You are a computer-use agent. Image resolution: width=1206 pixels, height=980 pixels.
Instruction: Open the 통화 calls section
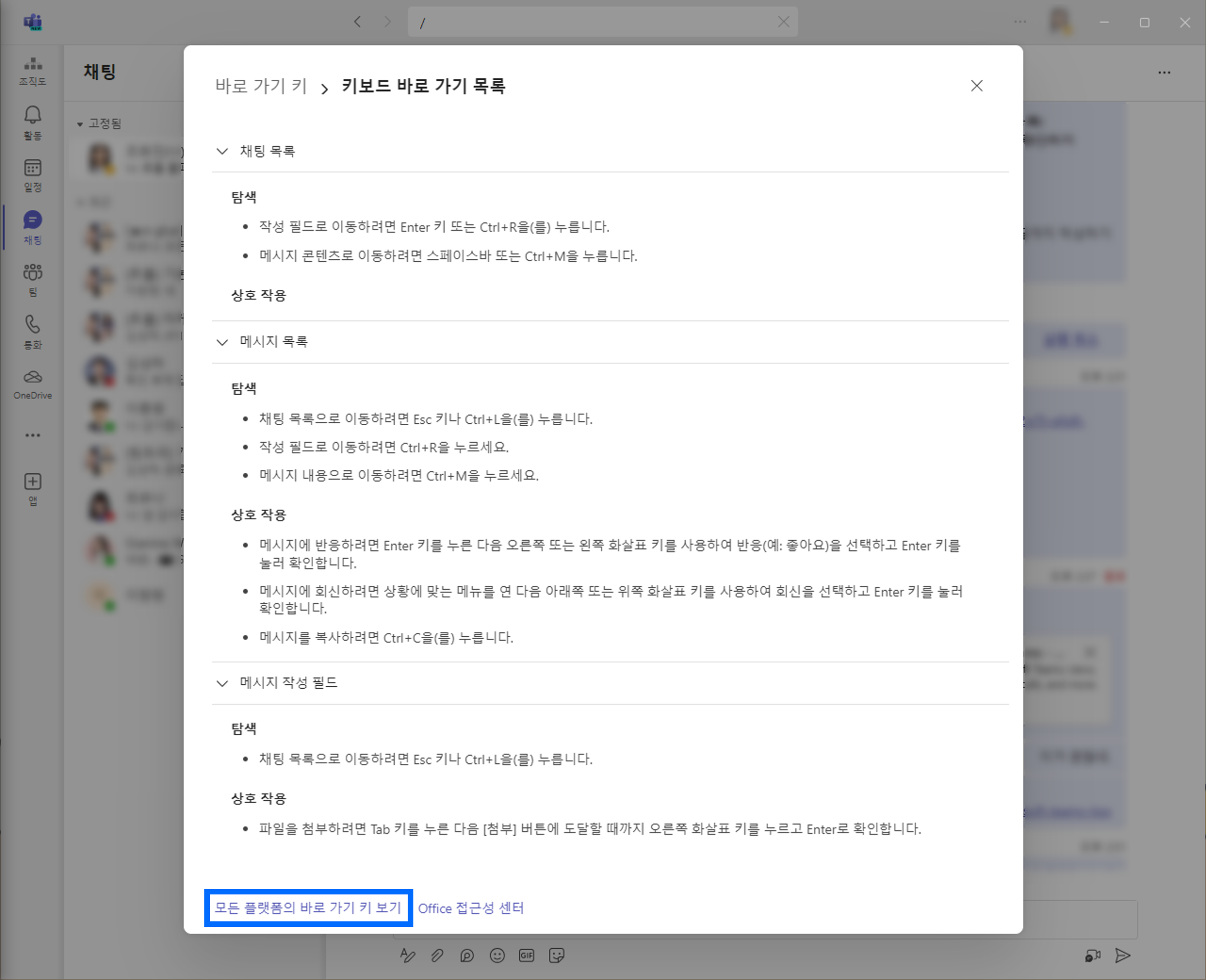coord(32,332)
